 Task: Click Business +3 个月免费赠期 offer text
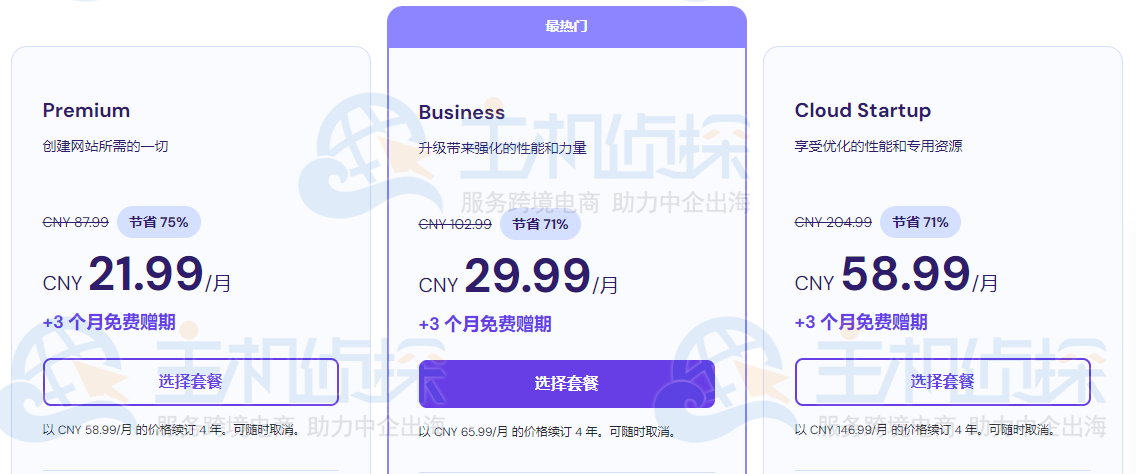485,324
